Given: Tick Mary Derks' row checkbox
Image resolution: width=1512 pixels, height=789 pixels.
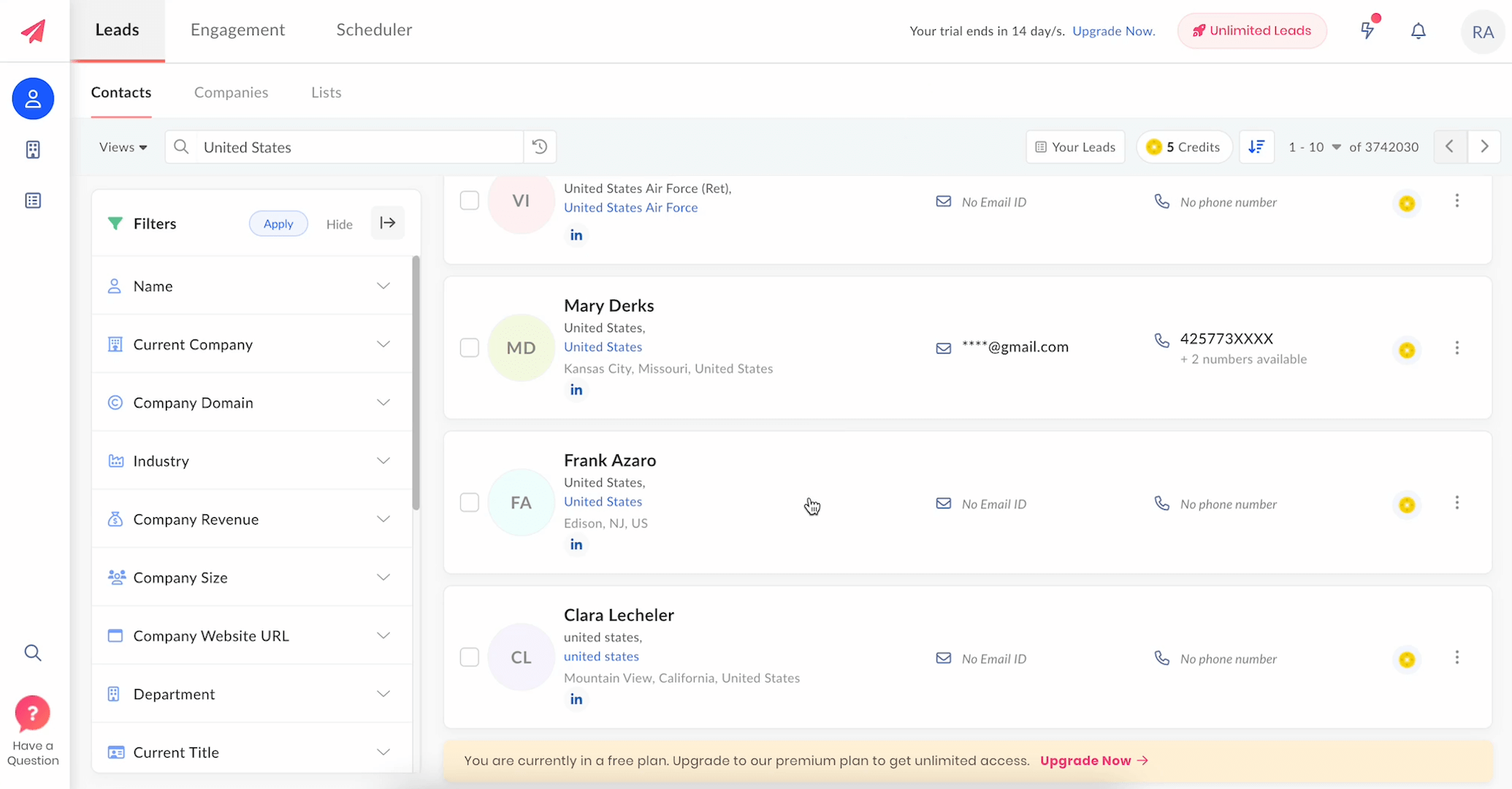Looking at the screenshot, I should click(x=470, y=348).
